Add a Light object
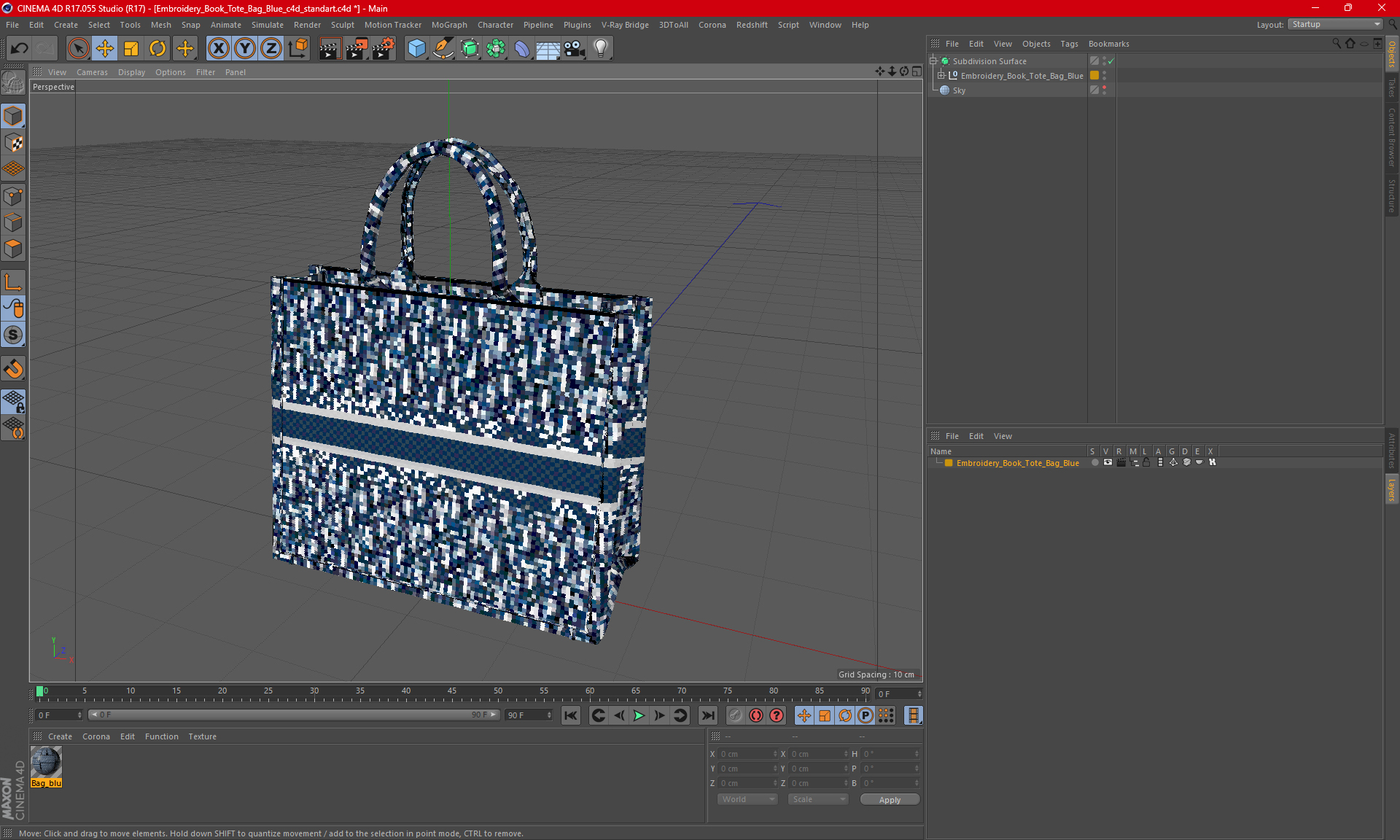 coord(601,49)
